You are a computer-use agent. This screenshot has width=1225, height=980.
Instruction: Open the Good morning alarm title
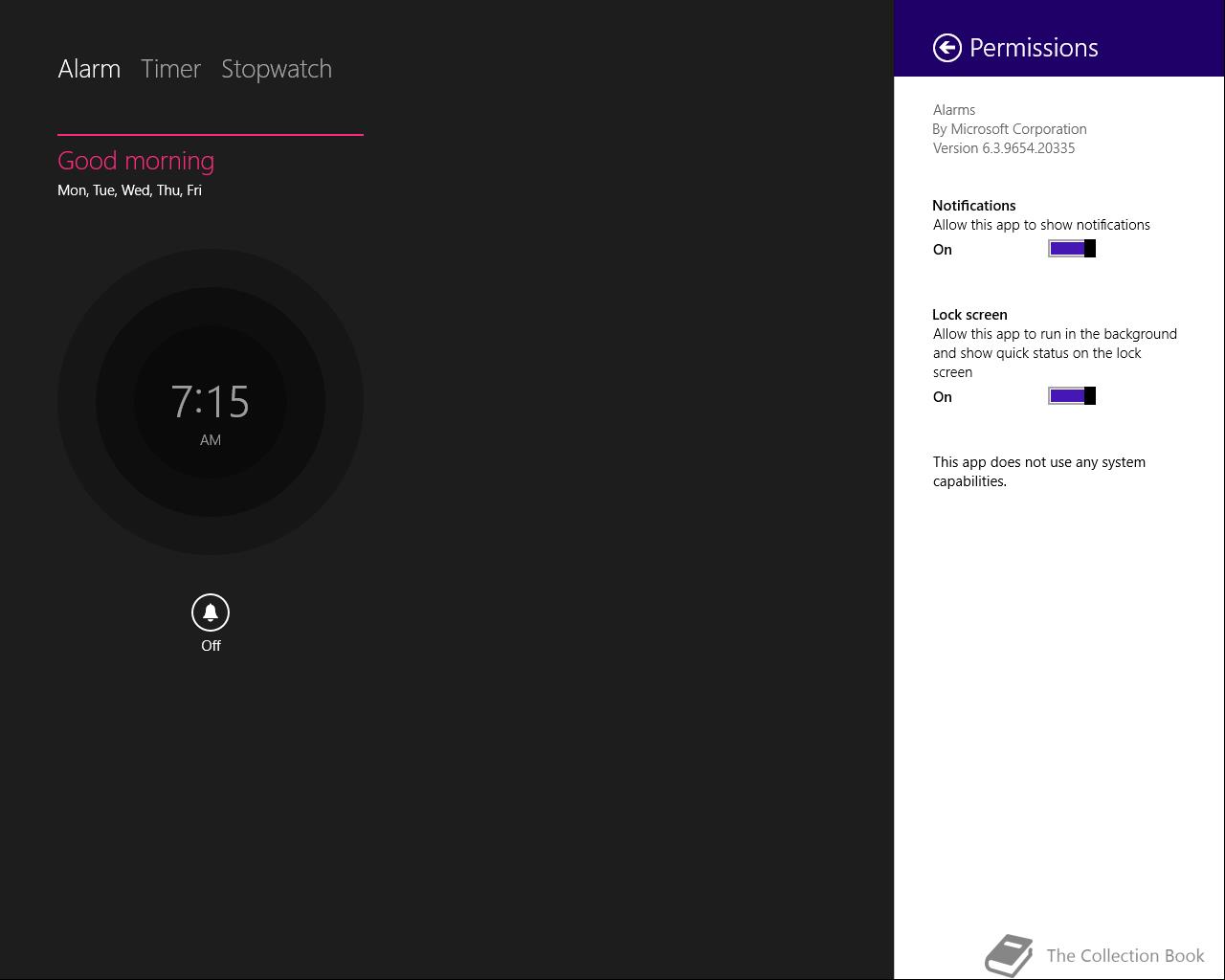point(136,161)
